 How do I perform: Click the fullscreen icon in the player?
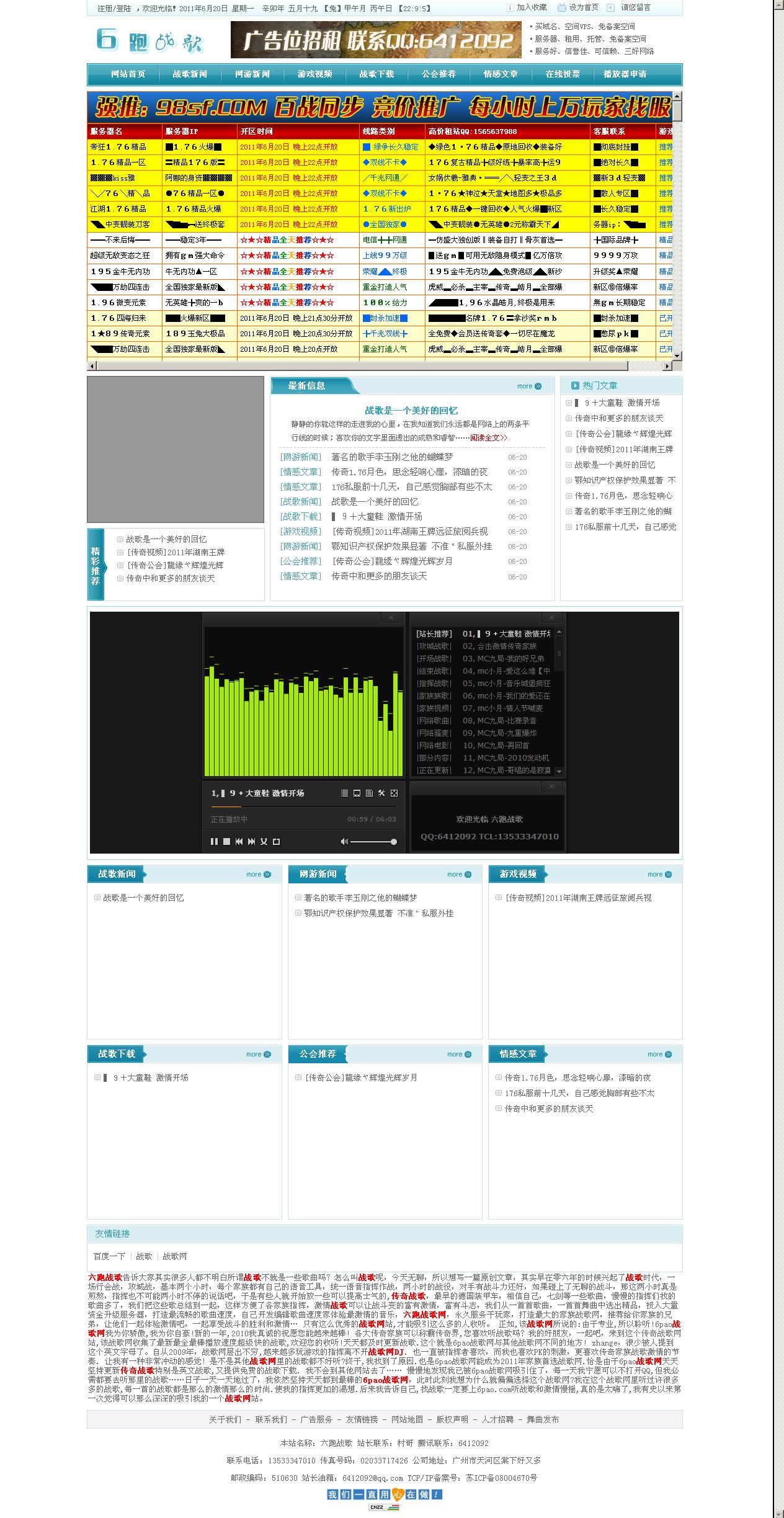pyautogui.click(x=394, y=793)
